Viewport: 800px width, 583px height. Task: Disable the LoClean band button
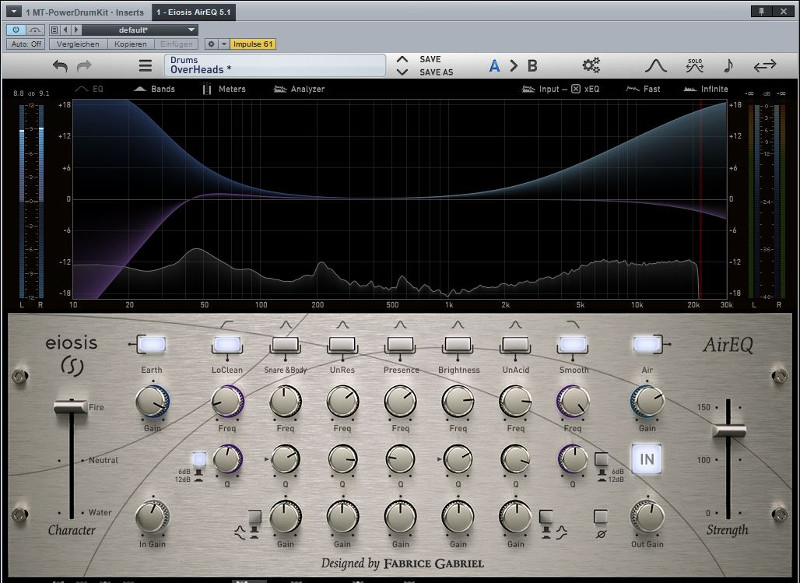(227, 344)
